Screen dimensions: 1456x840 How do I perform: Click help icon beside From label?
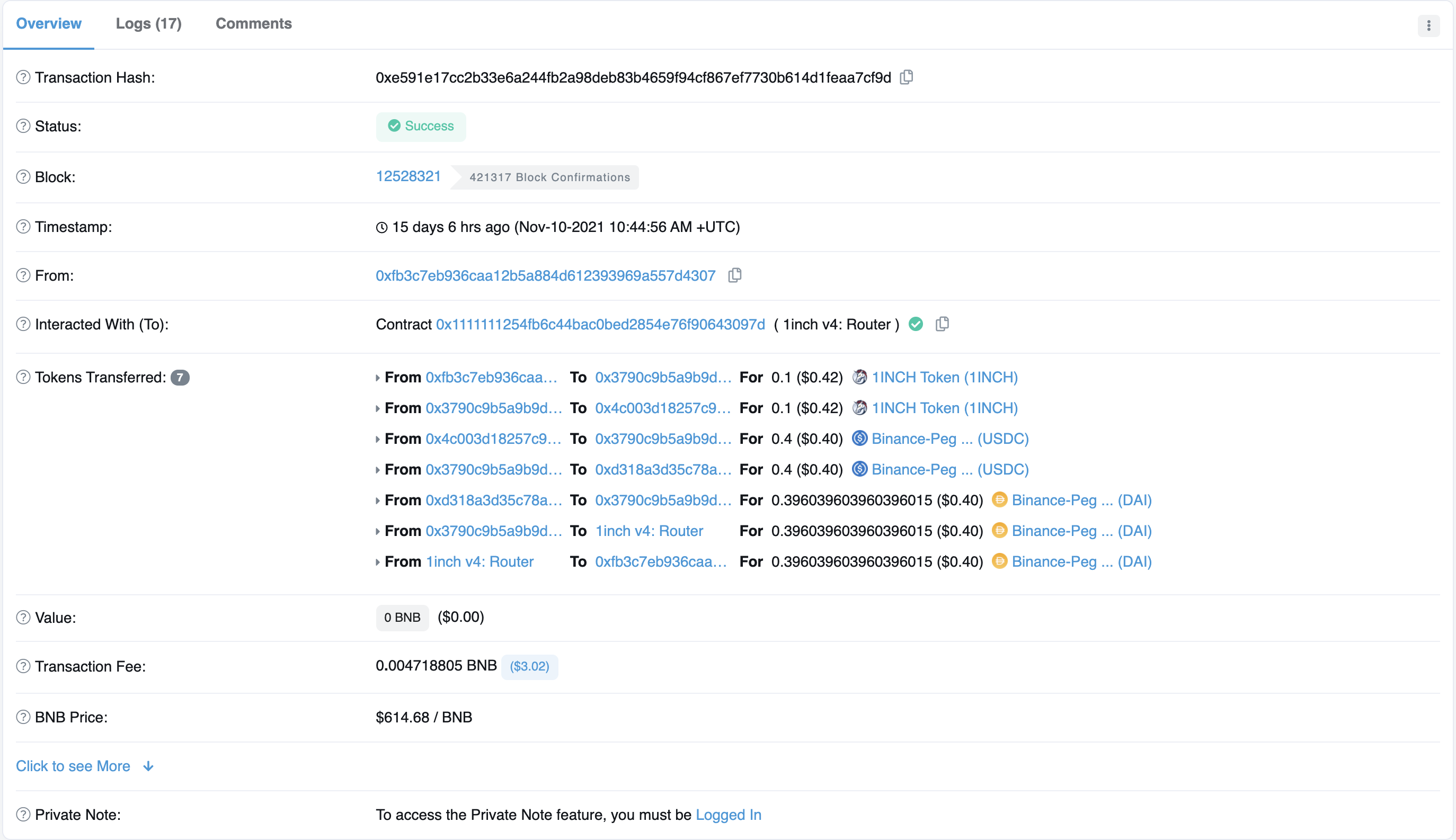pyautogui.click(x=23, y=276)
